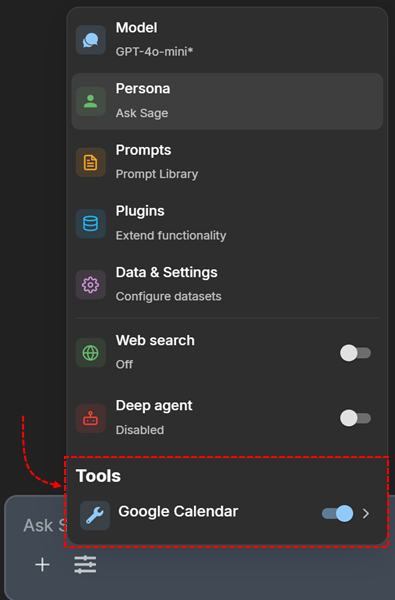Select Plugins Extend functionality item
The height and width of the screenshot is (600, 395).
click(x=227, y=223)
